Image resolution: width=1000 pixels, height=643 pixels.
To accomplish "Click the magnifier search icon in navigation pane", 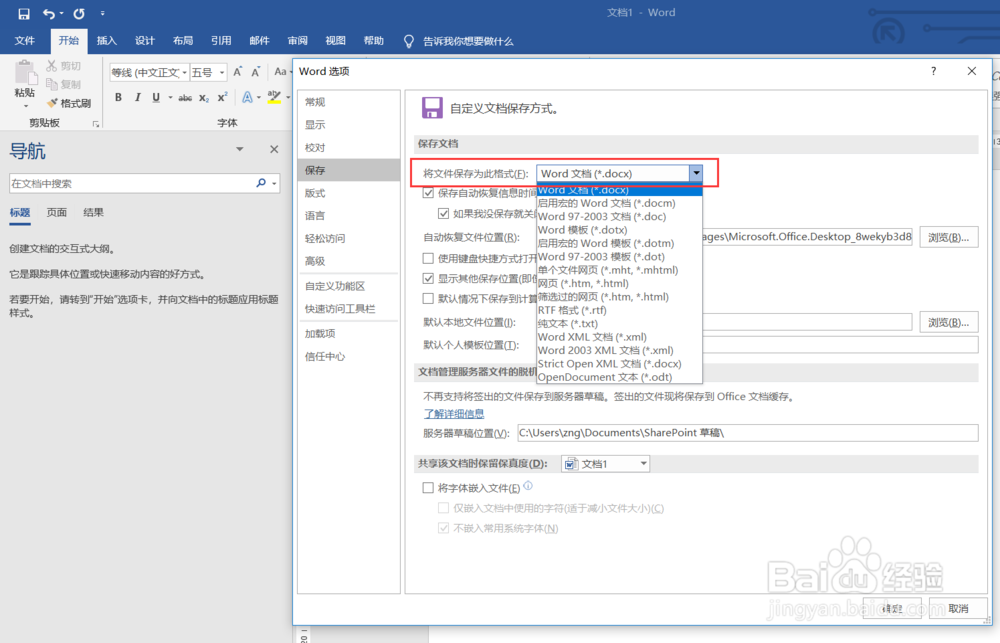I will pyautogui.click(x=260, y=183).
